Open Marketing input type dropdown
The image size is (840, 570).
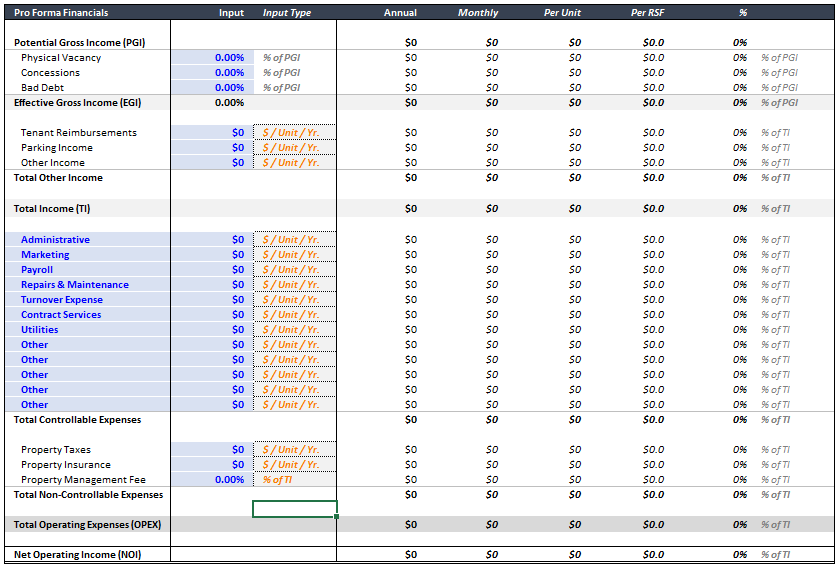click(295, 254)
